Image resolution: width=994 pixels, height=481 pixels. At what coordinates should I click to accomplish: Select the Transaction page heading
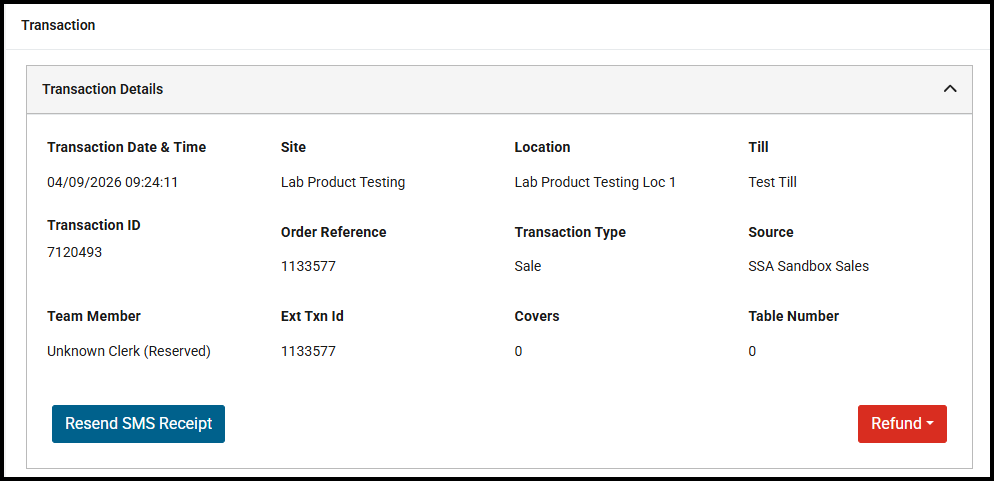[58, 25]
